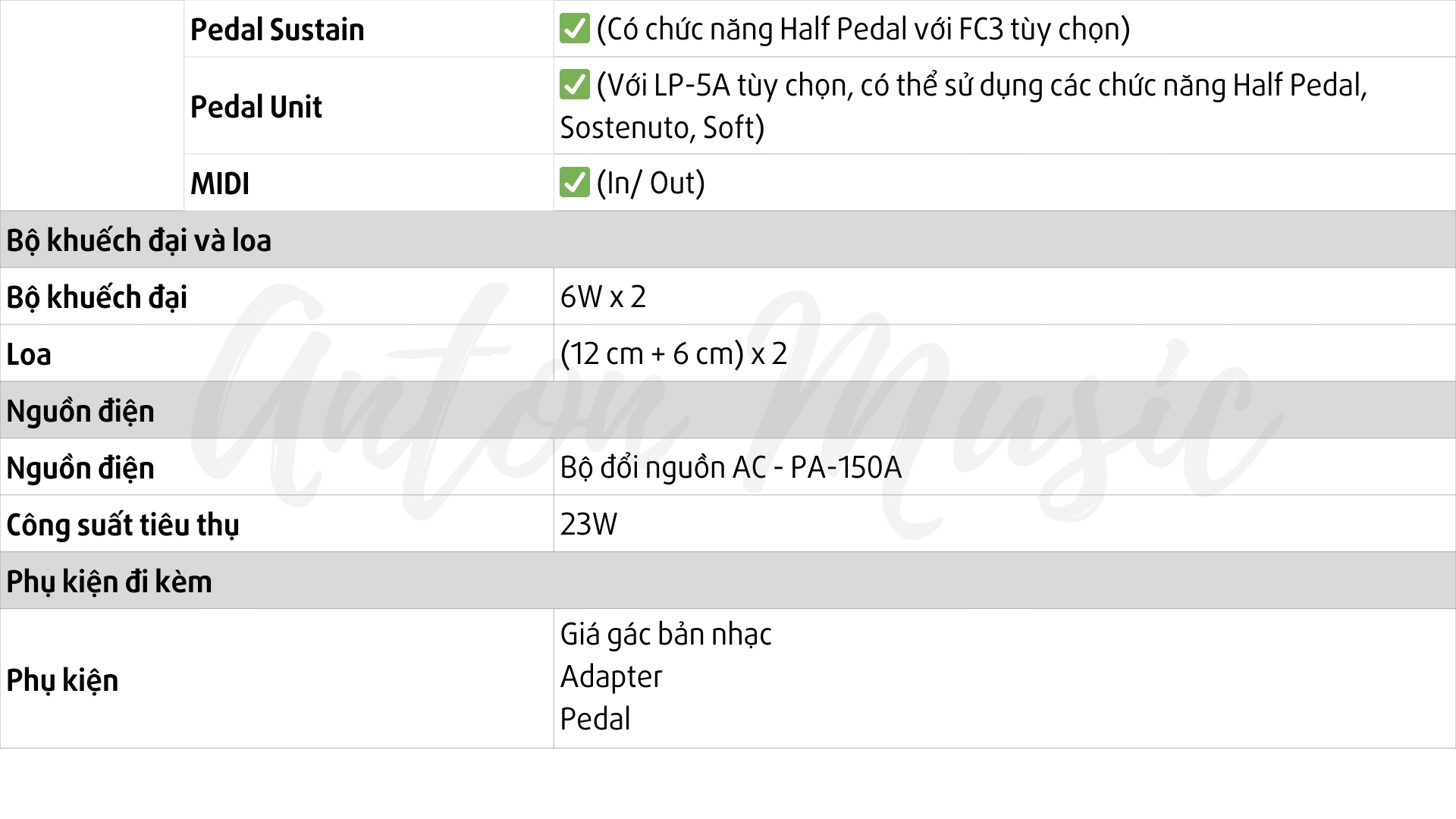Image resolution: width=1456 pixels, height=819 pixels.
Task: Click the green checkmark beside Pedal Sustain
Action: coord(574,29)
